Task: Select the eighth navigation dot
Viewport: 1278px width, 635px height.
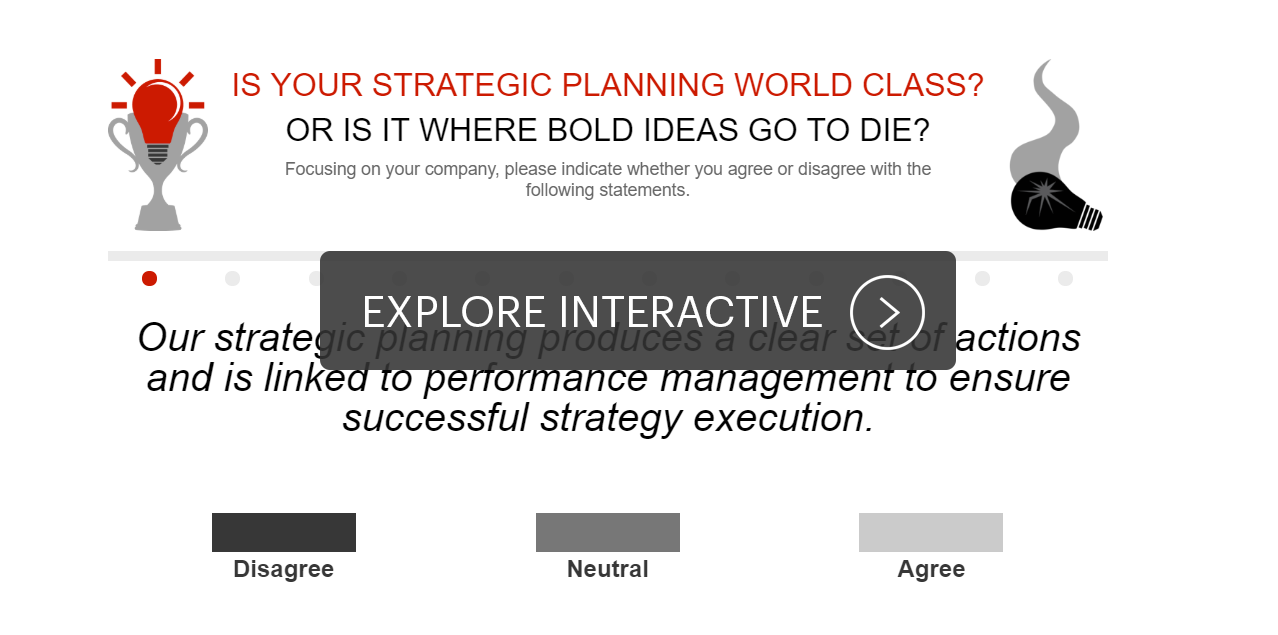Action: 732,278
